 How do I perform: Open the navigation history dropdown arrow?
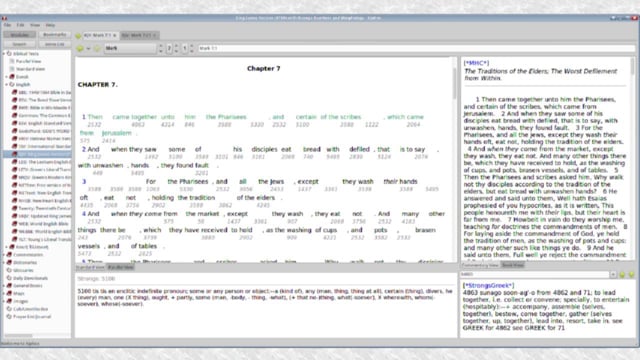pos(88,48)
